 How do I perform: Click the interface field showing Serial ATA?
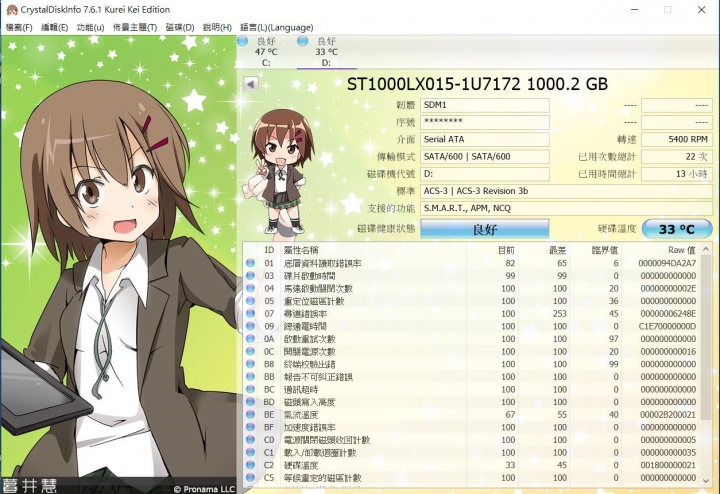pyautogui.click(x=484, y=139)
